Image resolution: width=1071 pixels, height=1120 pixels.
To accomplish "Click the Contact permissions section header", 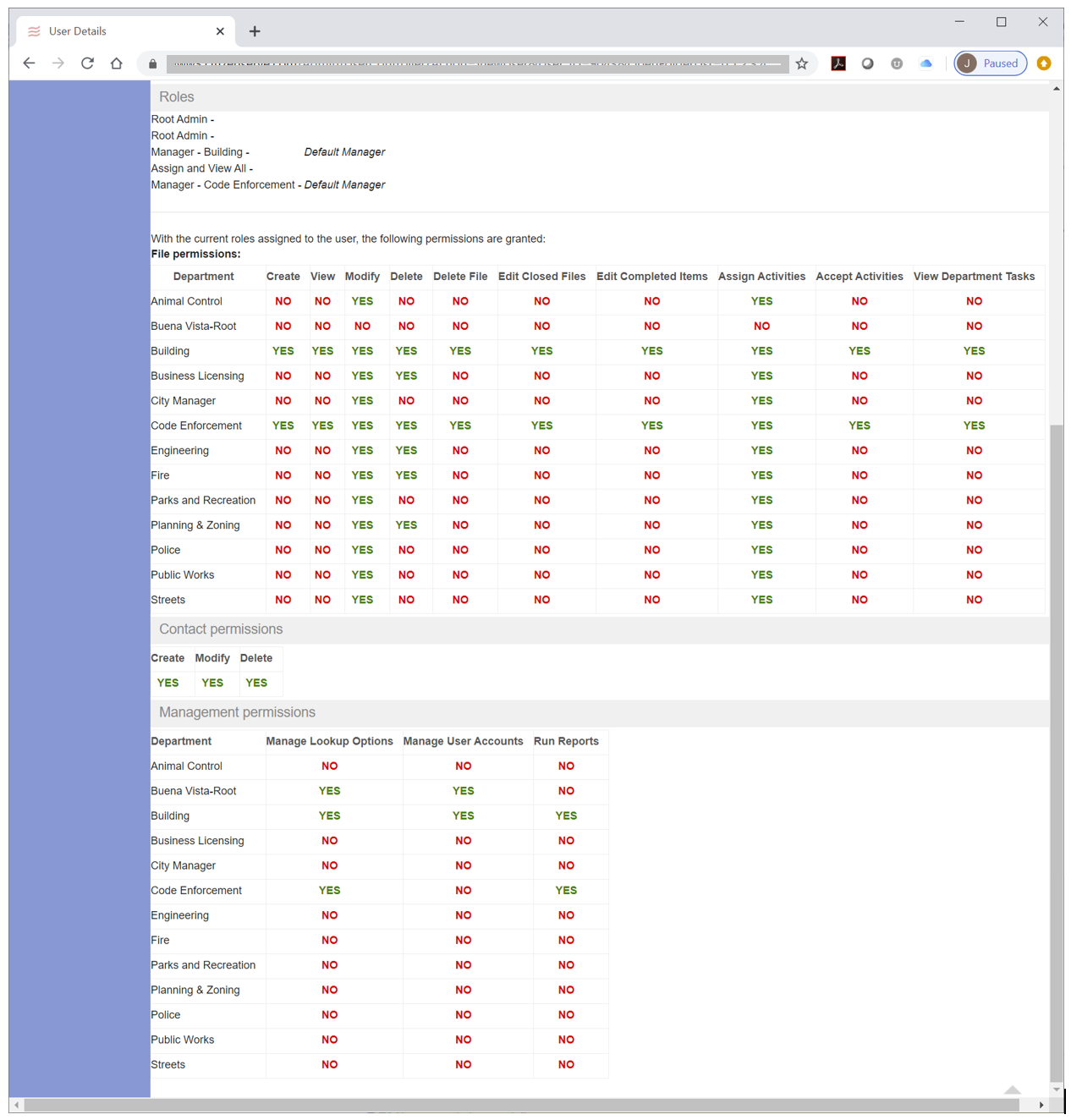I will 221,629.
